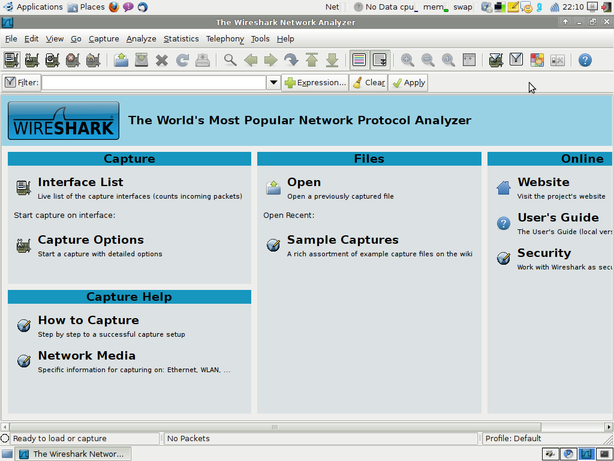
Task: Focus the display filter text field
Action: [x=154, y=83]
